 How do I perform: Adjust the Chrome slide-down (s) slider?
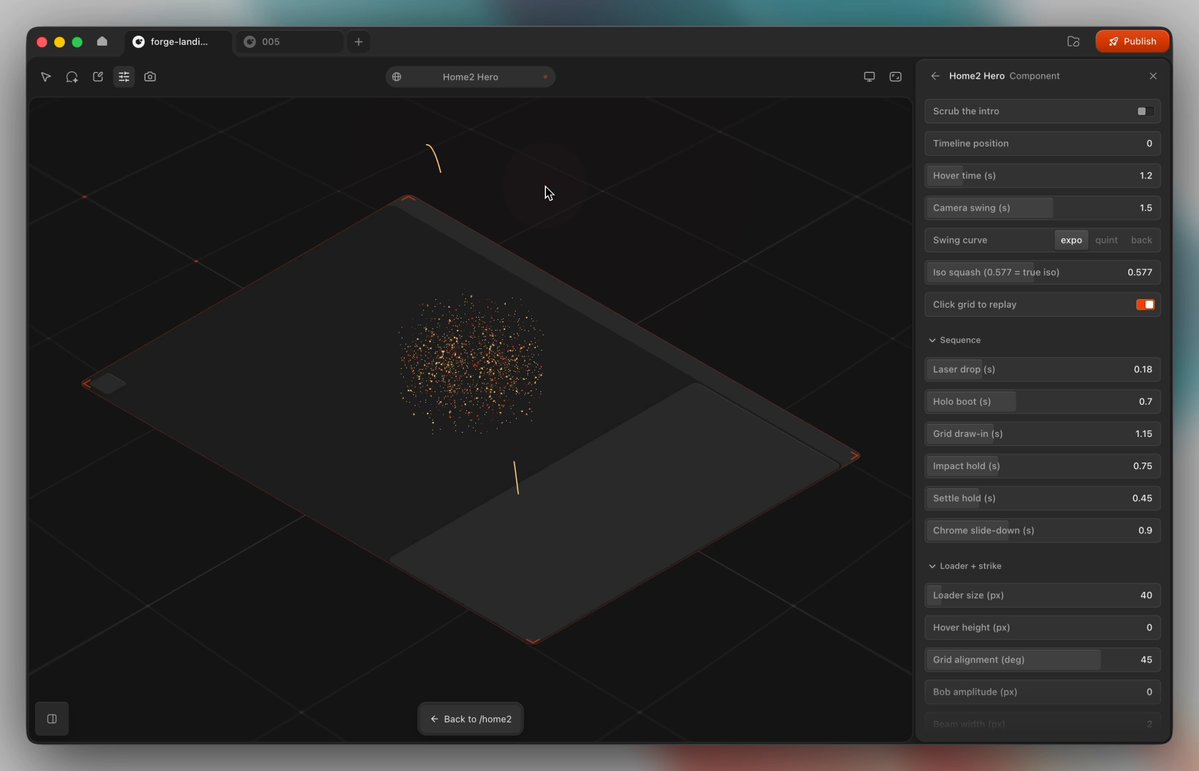(1042, 530)
